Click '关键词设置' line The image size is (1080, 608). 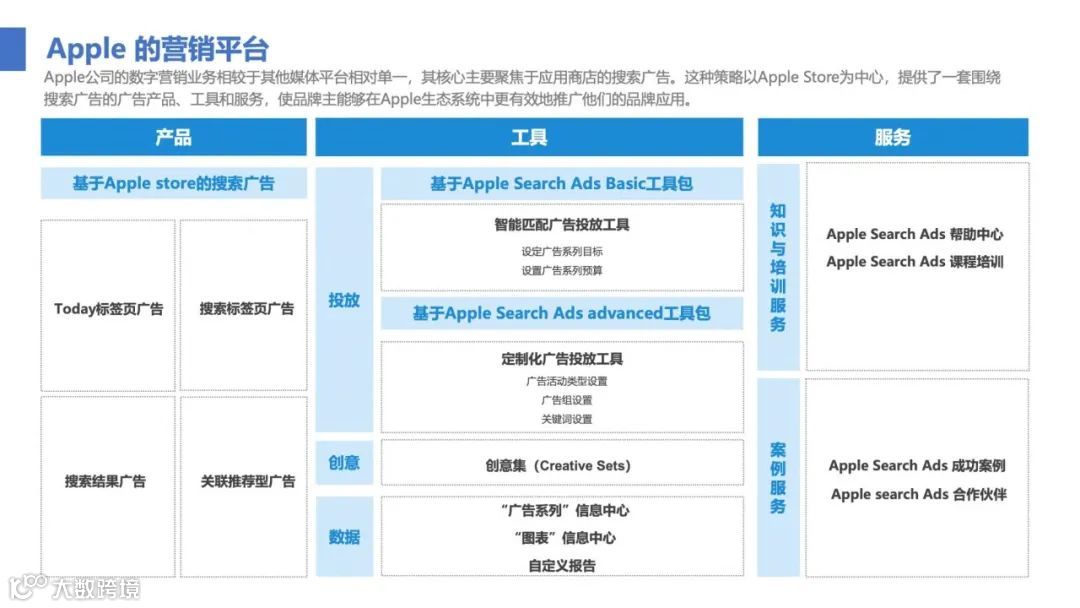(x=566, y=419)
